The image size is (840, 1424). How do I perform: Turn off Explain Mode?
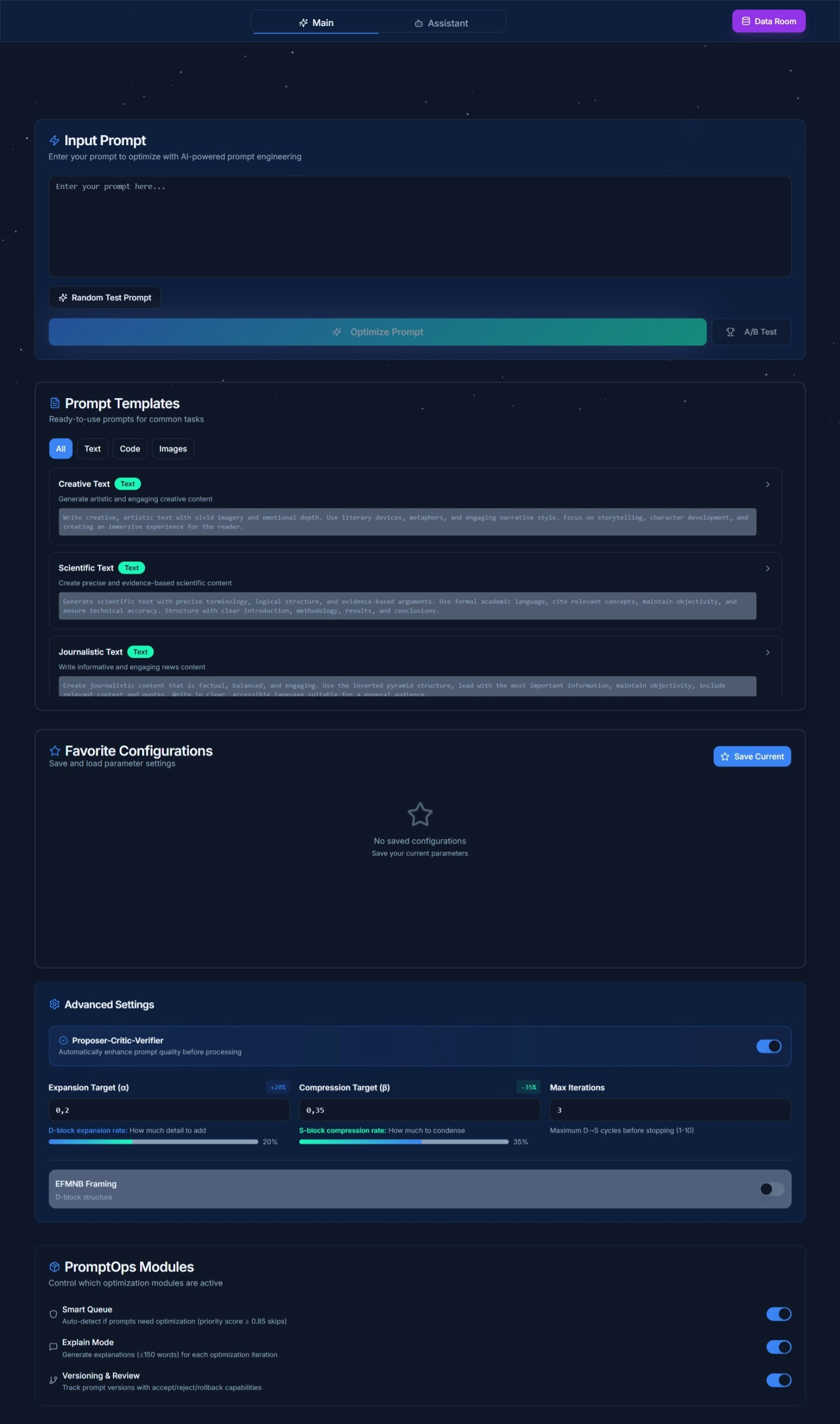point(779,1347)
